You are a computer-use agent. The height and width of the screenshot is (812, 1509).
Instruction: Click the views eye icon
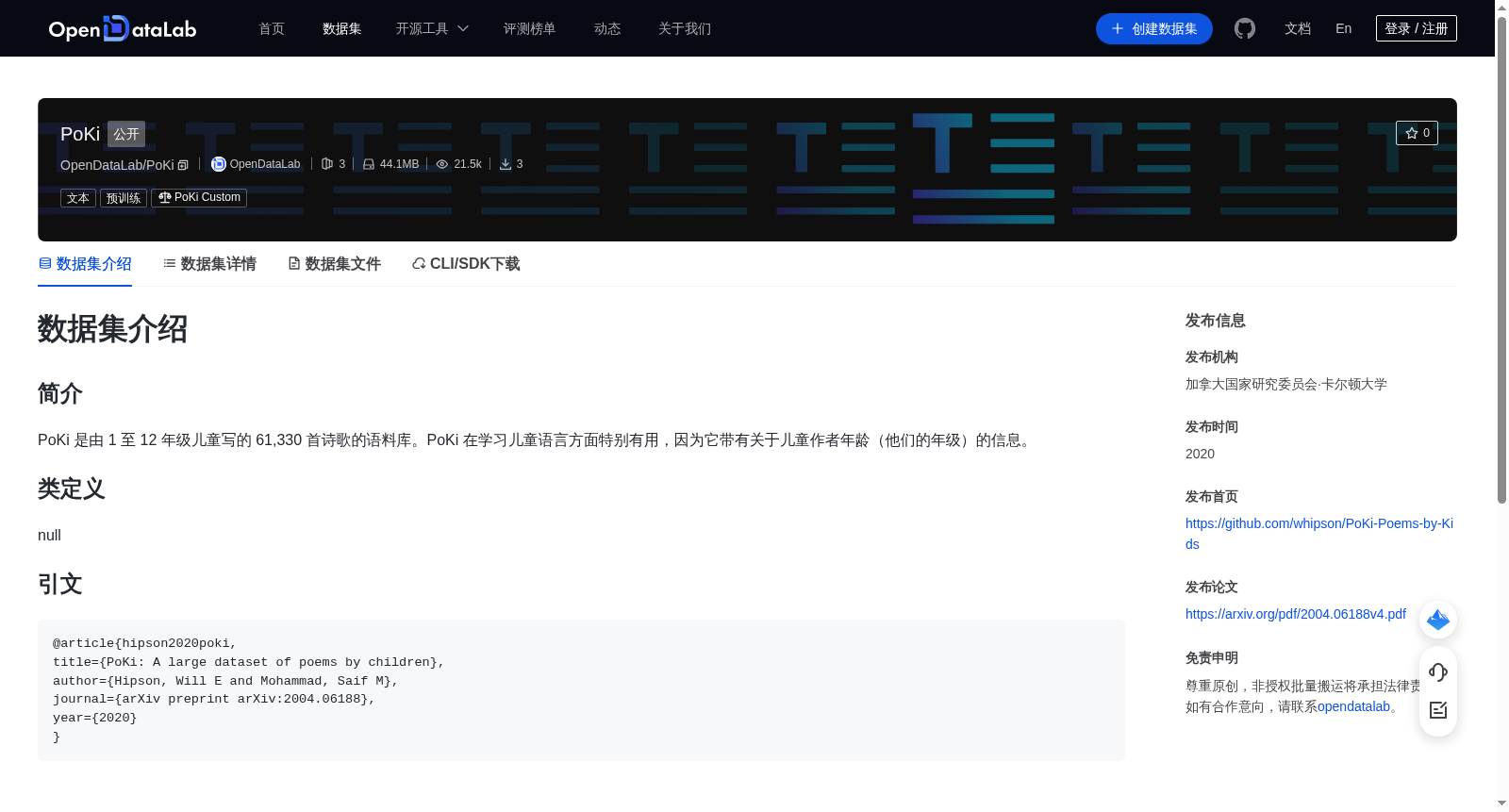coord(442,164)
